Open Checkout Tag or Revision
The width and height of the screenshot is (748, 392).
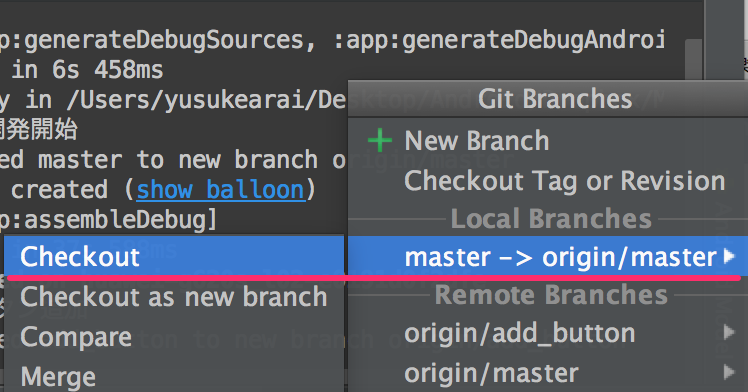tap(548, 181)
